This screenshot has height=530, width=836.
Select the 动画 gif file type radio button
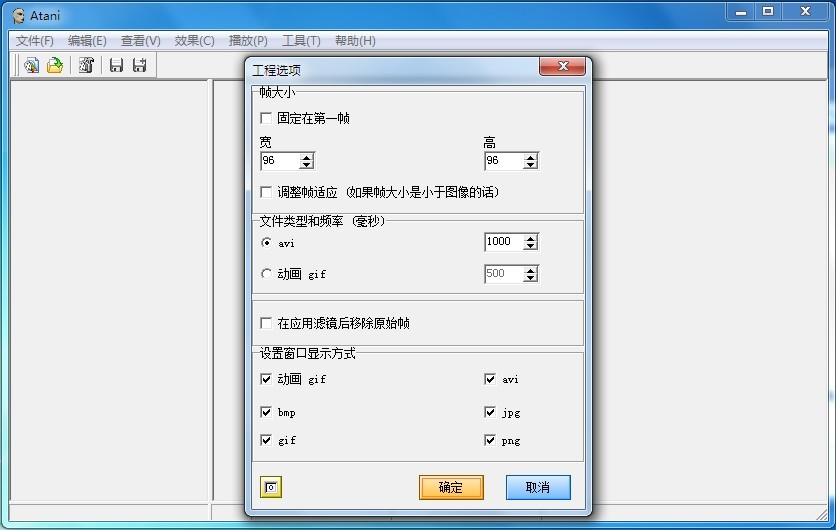click(266, 273)
